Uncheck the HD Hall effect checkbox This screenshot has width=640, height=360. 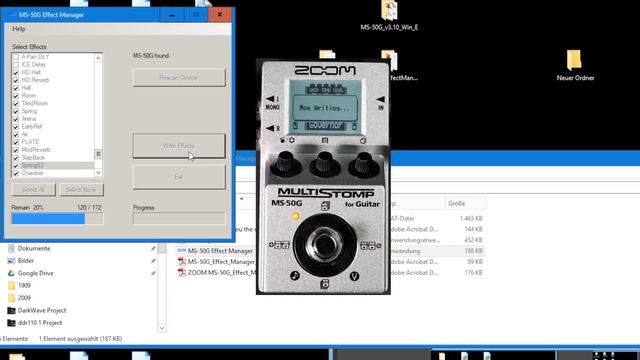click(16, 72)
